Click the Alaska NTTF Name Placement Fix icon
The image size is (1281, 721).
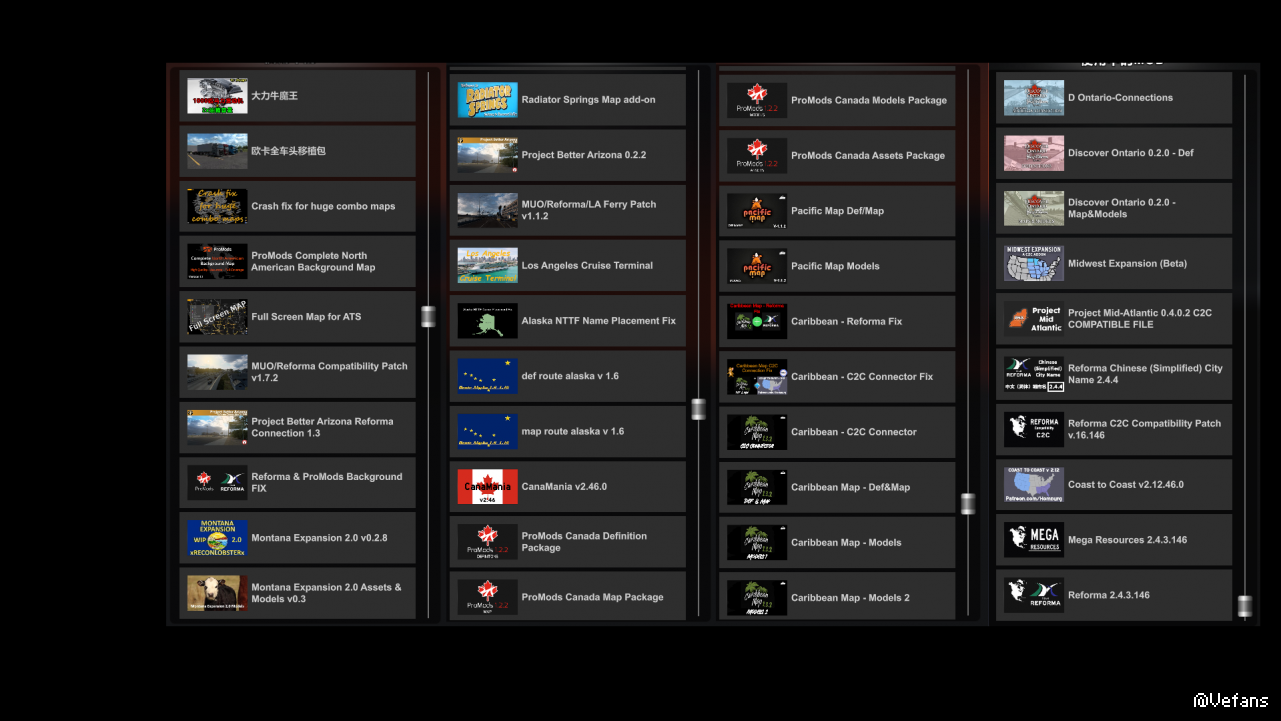tap(487, 321)
